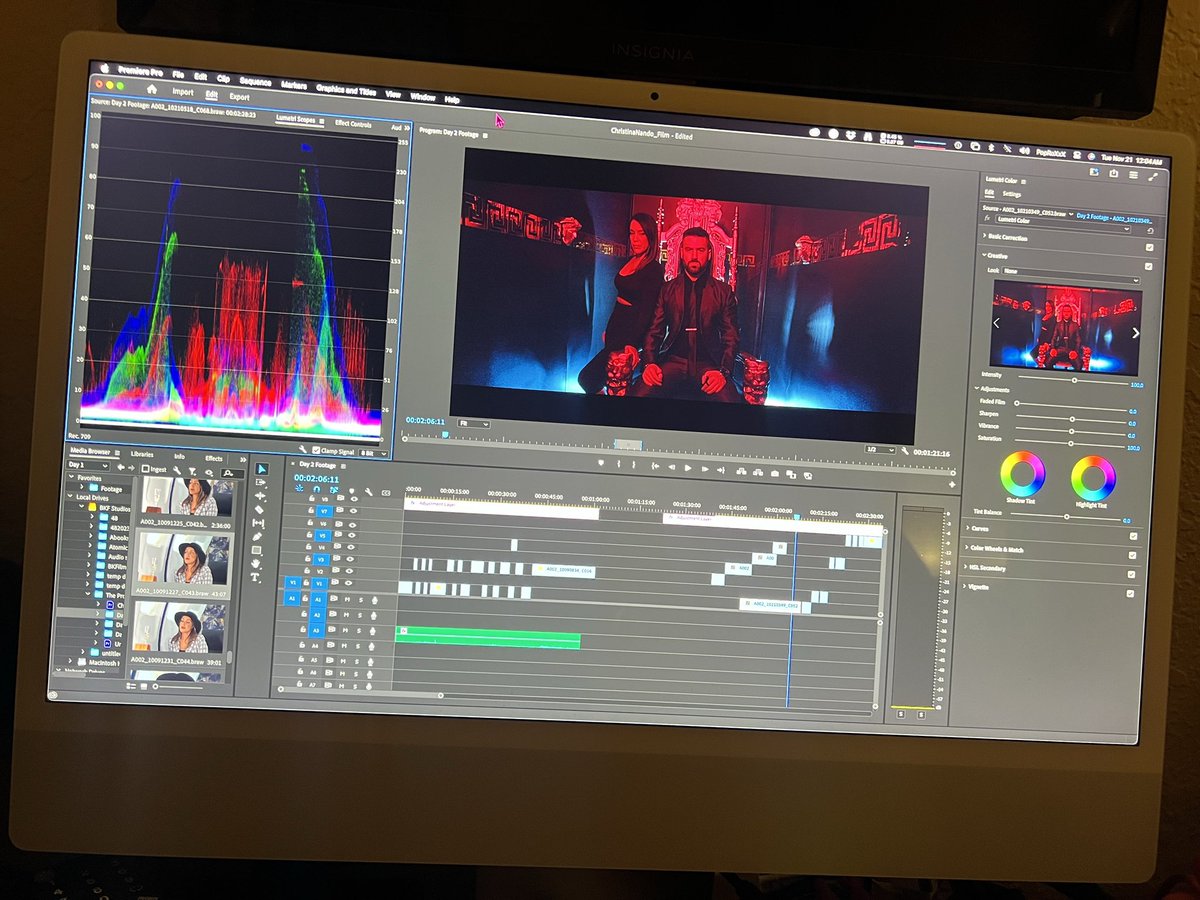Image resolution: width=1200 pixels, height=900 pixels.
Task: Click Add Marker in program monitor controls
Action: (x=601, y=463)
